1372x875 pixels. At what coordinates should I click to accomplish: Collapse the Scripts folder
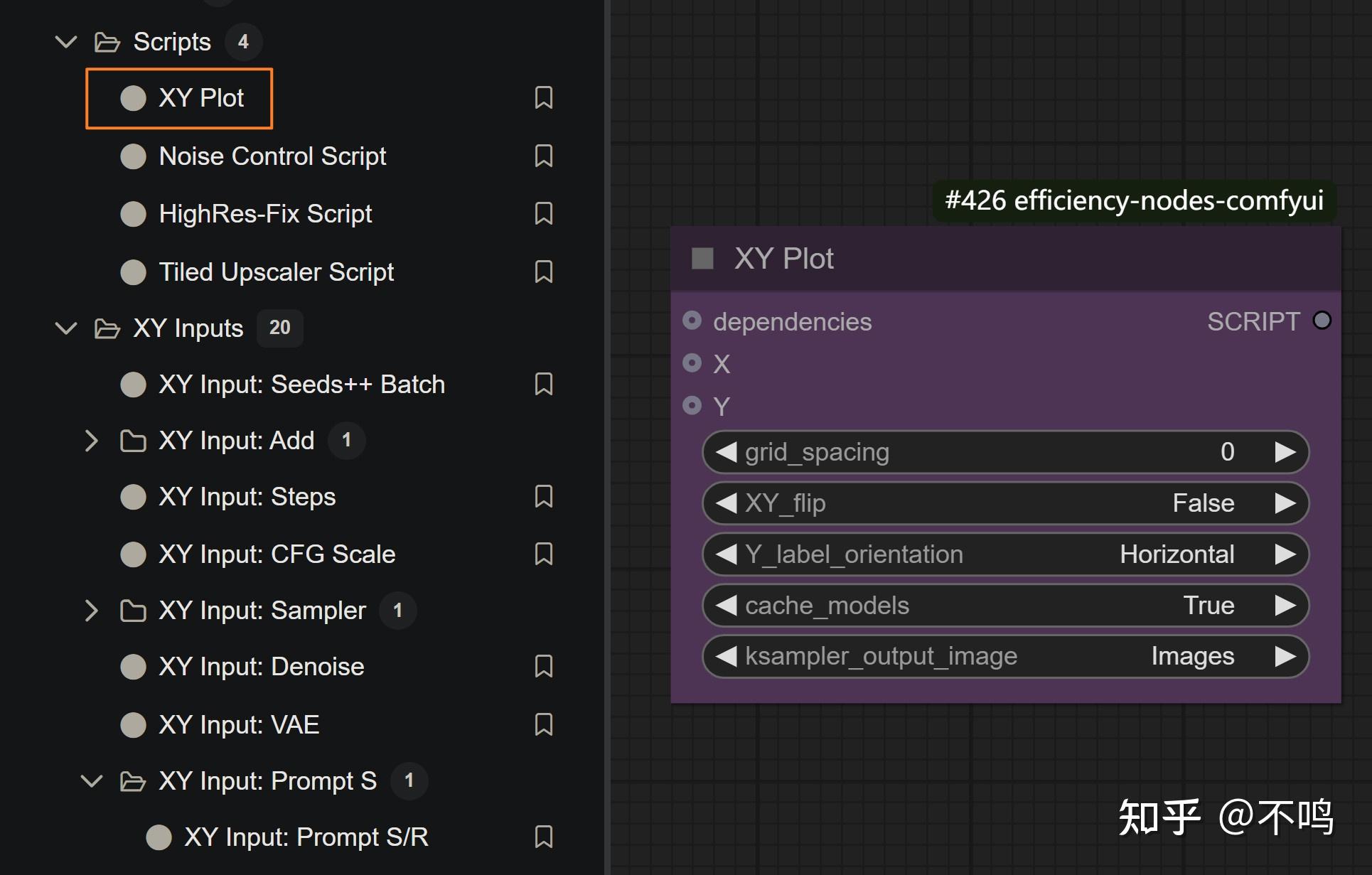click(x=66, y=42)
